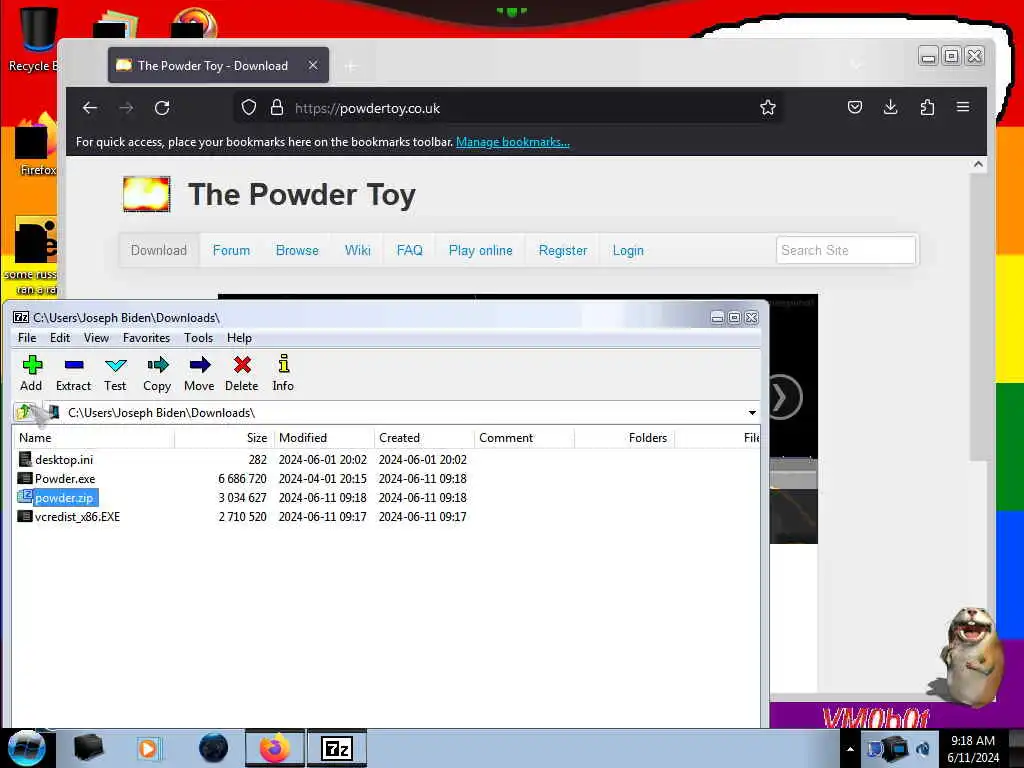Click the Save to Pocket icon

(855, 107)
